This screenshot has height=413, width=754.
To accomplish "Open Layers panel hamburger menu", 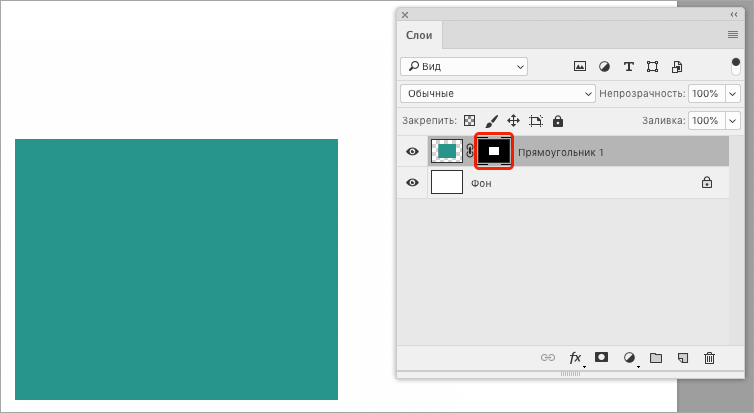I will click(x=733, y=35).
